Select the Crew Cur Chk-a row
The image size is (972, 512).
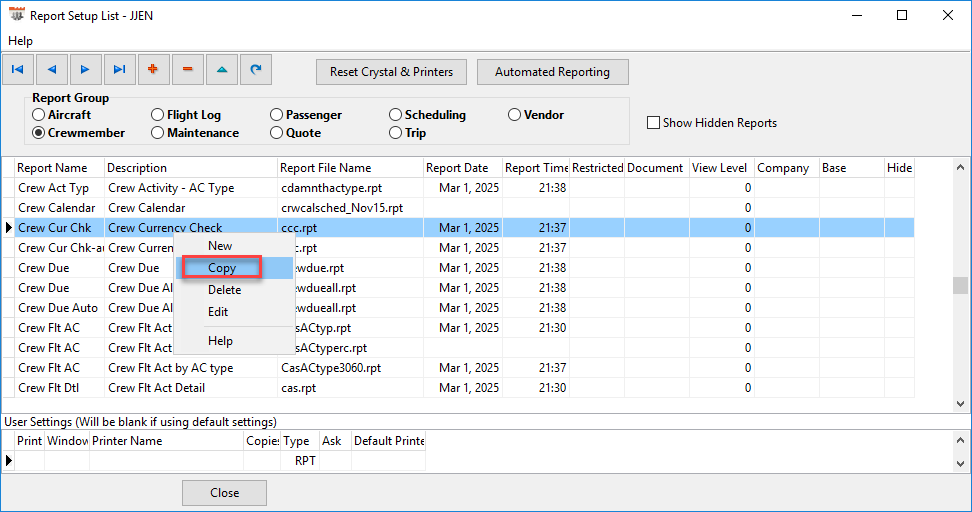[458, 248]
